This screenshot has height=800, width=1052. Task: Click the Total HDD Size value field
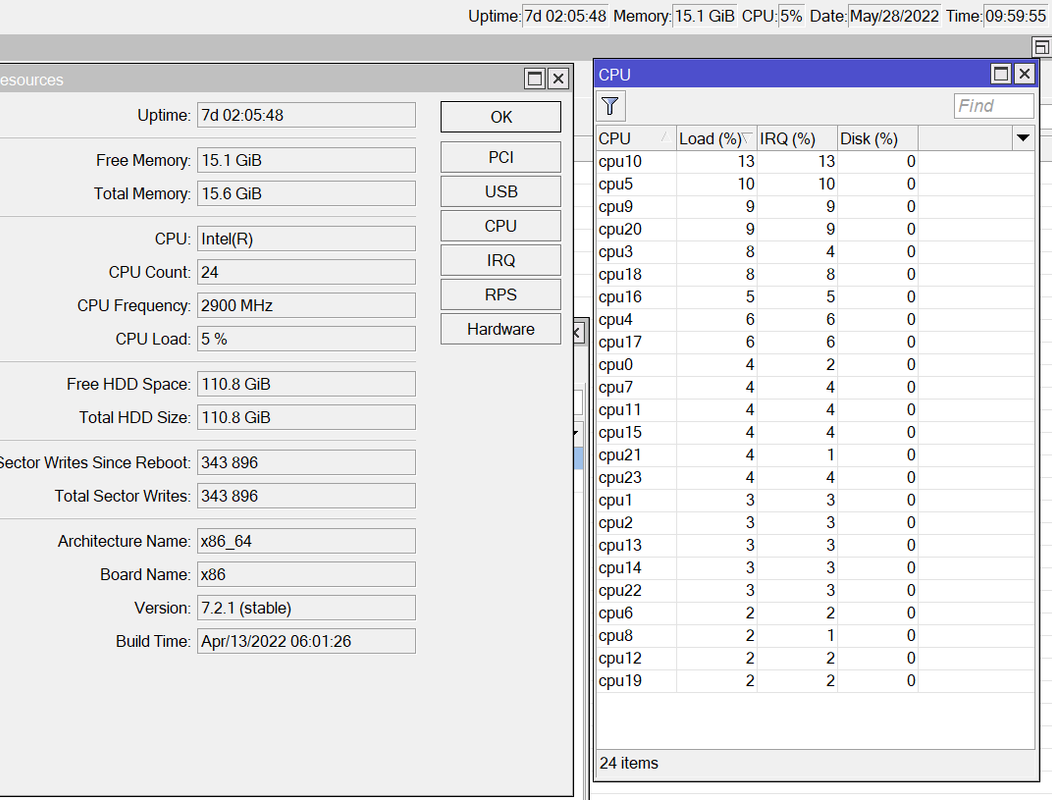[306, 417]
